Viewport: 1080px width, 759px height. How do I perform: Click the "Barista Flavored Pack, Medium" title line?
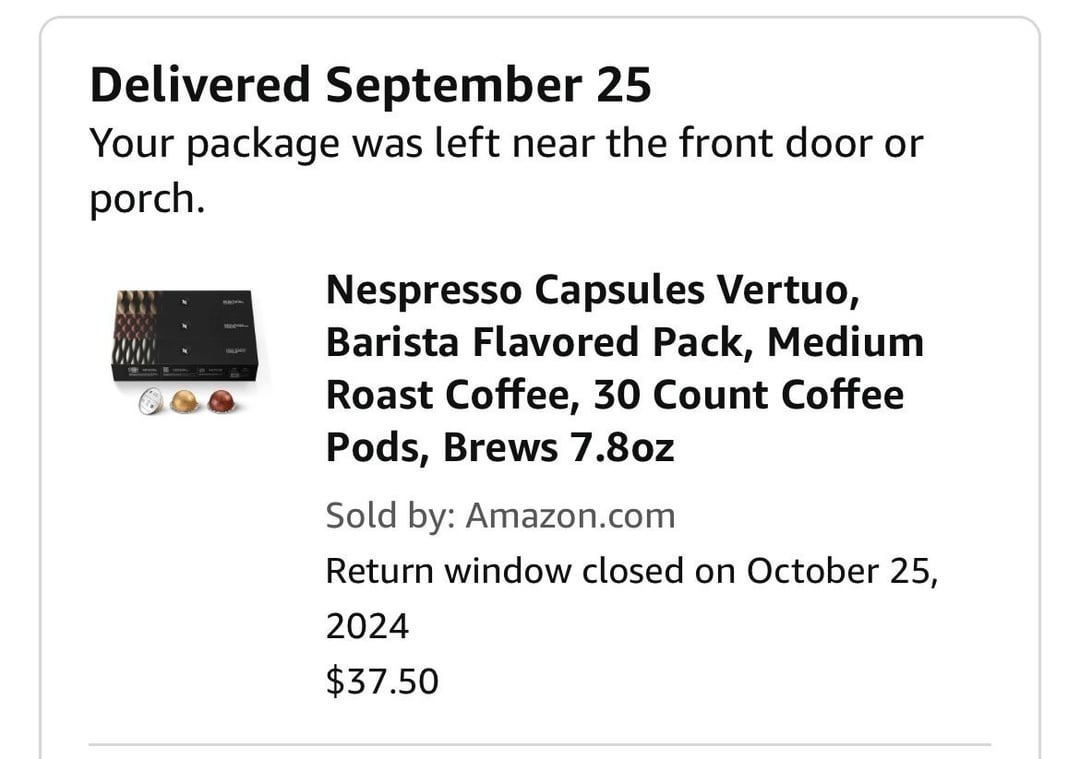pyautogui.click(x=624, y=342)
